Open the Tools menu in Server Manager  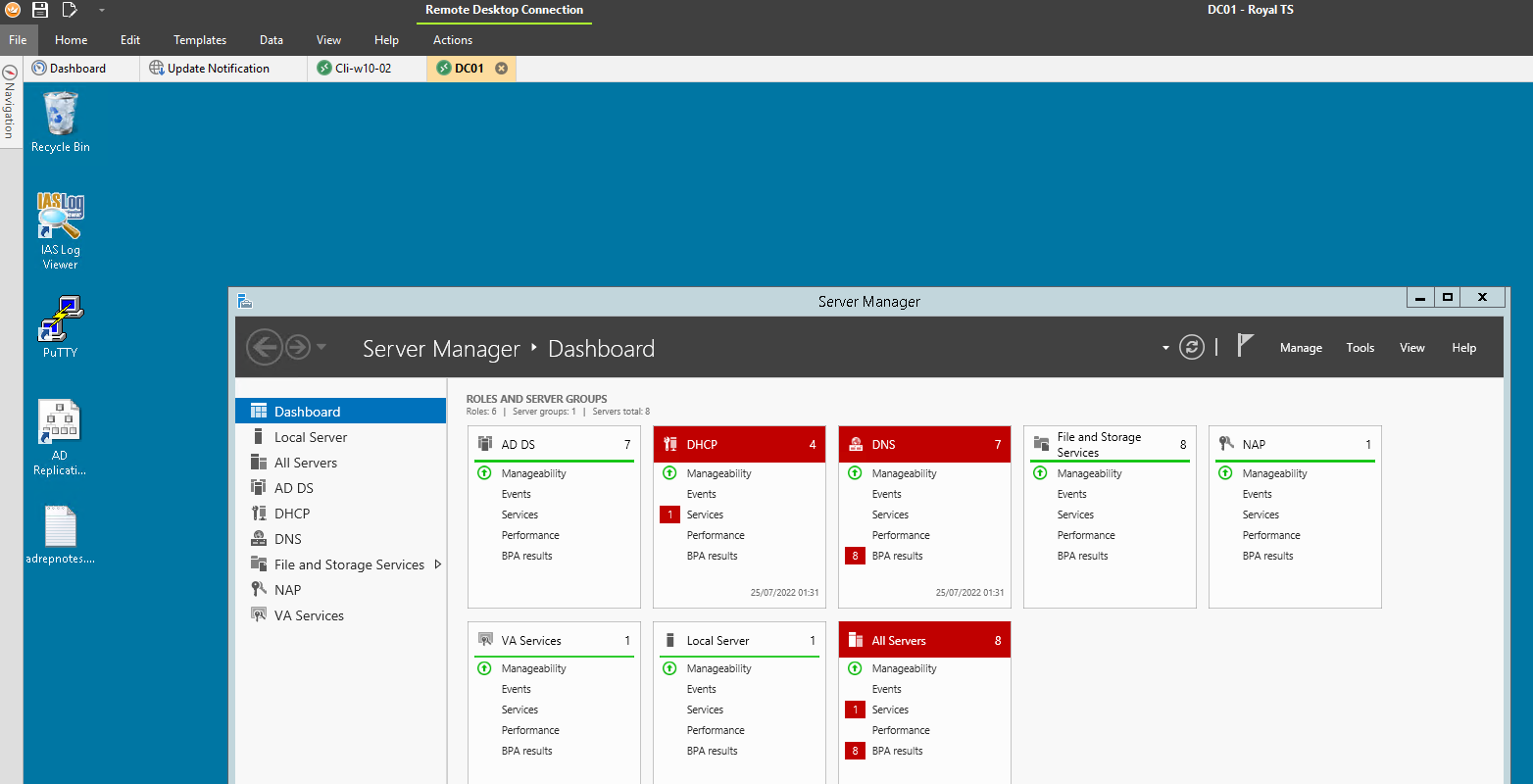1360,348
